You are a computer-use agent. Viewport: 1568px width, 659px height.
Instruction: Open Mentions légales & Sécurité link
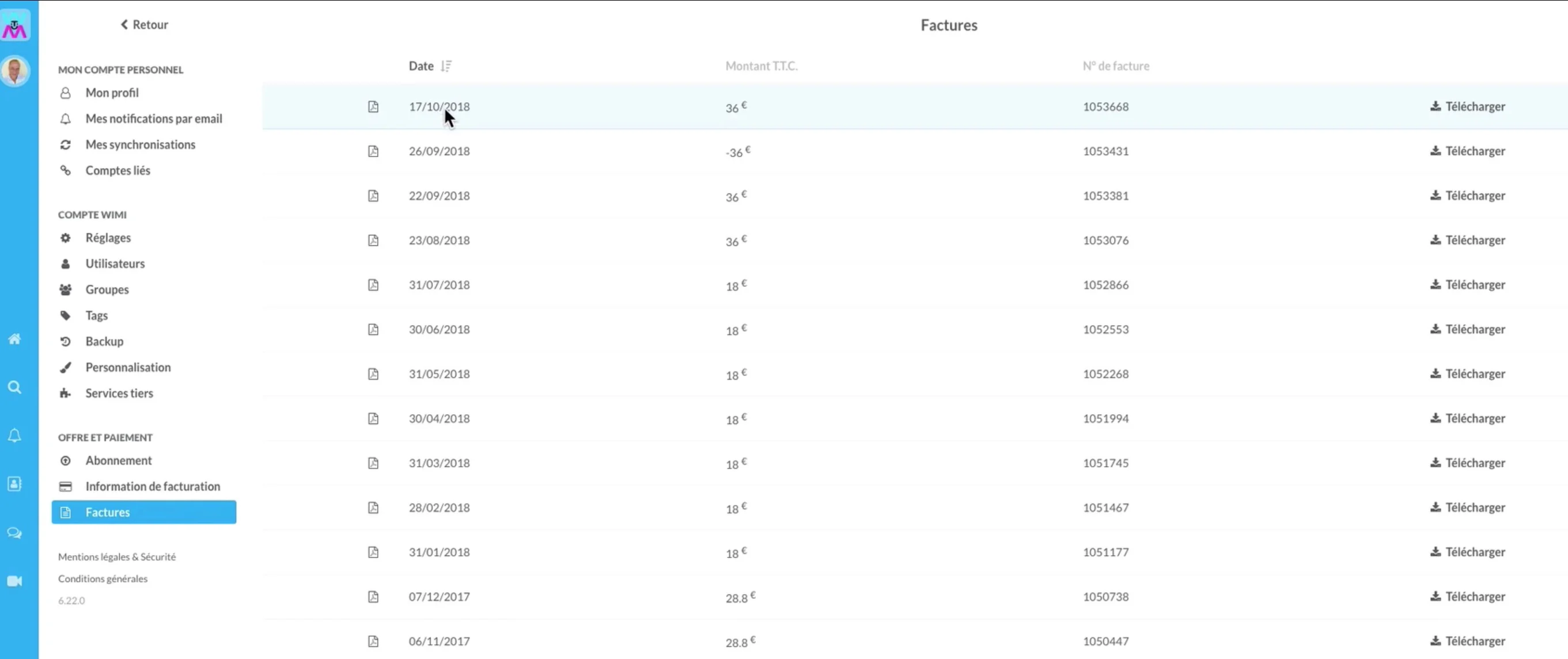tap(117, 557)
